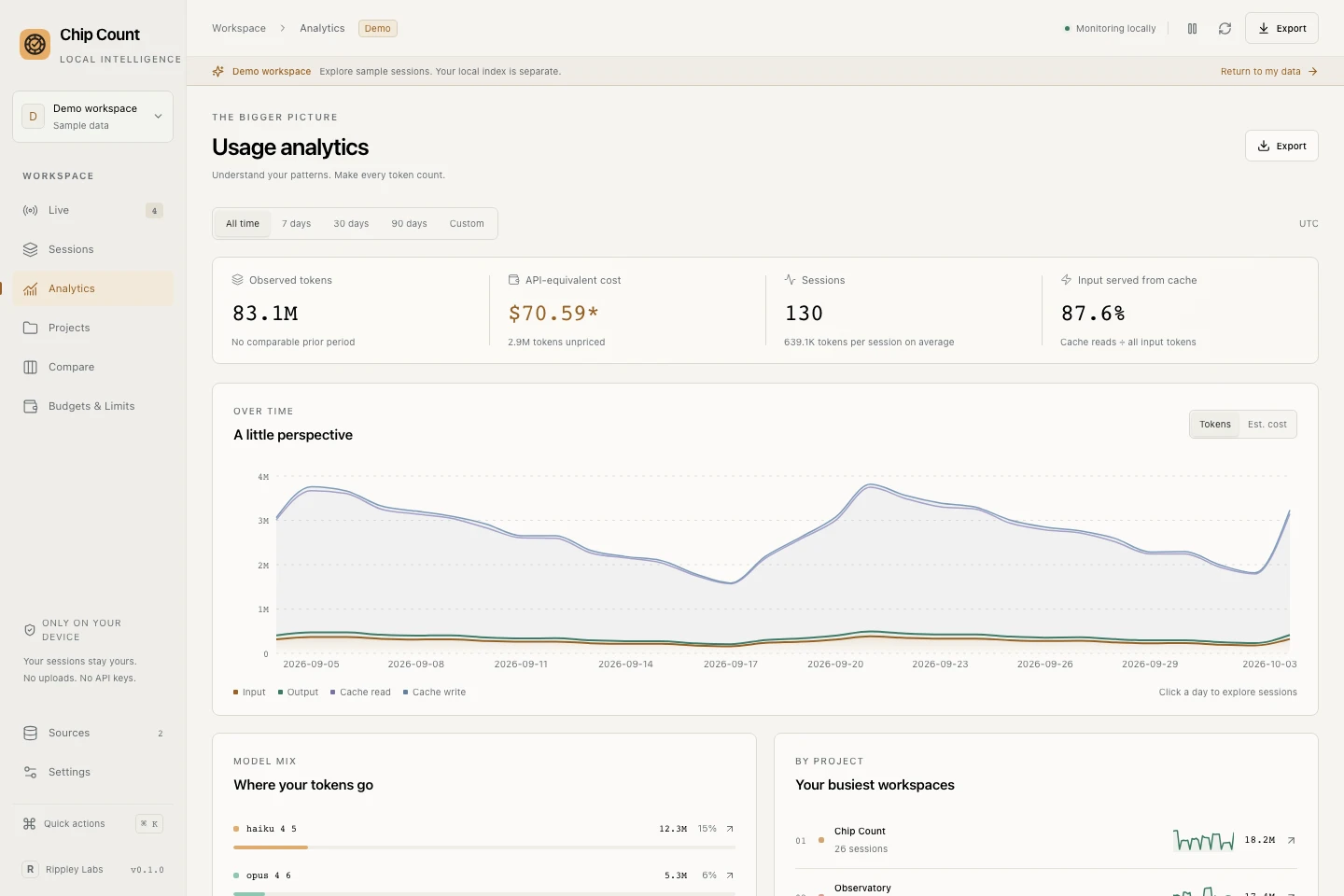Click the Analytics sidebar item
The width and height of the screenshot is (1344, 896).
pos(93,288)
